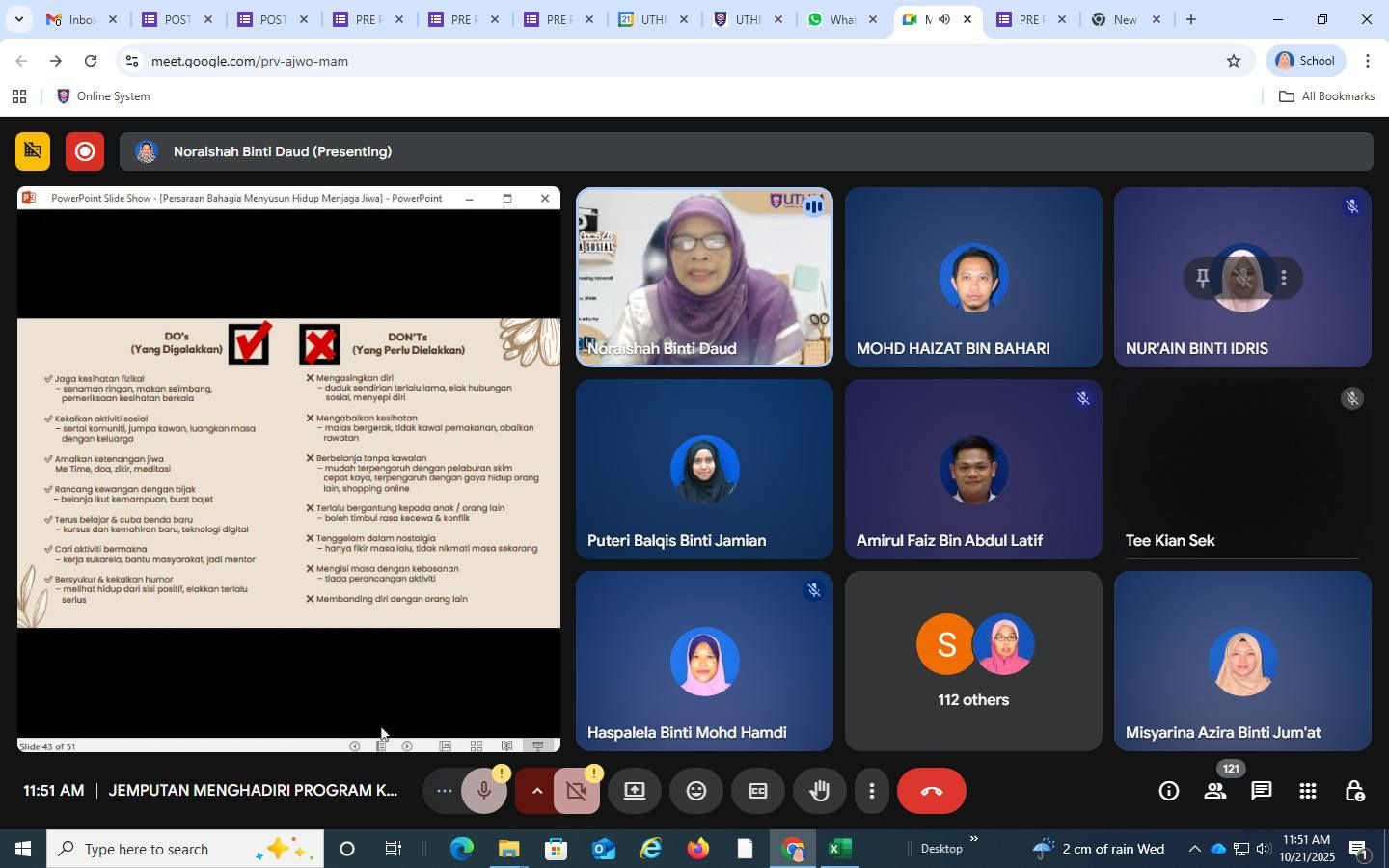This screenshot has height=868, width=1389.
Task: Click the red recording indicator button
Action: 85,152
